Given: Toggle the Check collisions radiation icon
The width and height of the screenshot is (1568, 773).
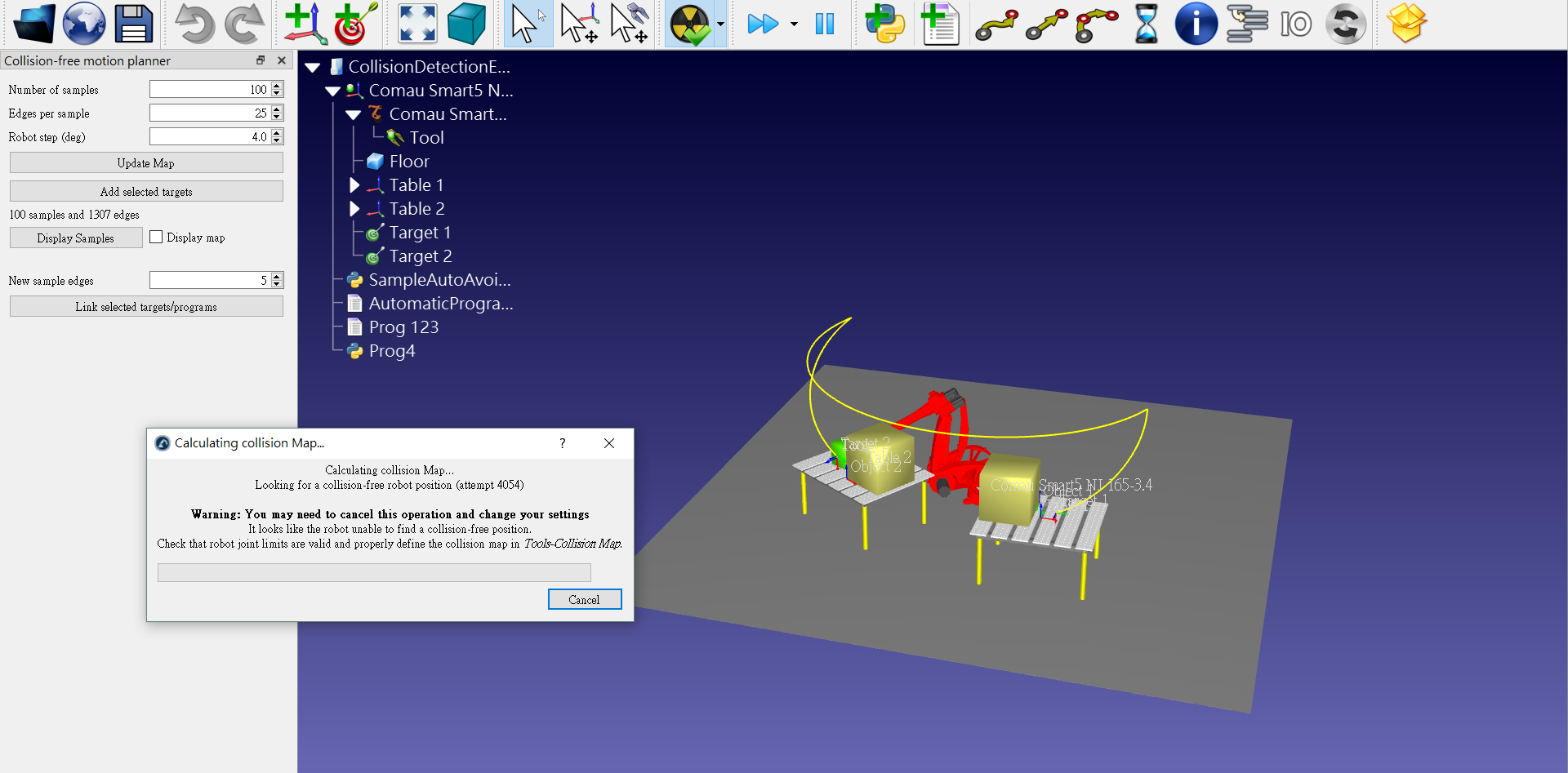Looking at the screenshot, I should [x=690, y=24].
